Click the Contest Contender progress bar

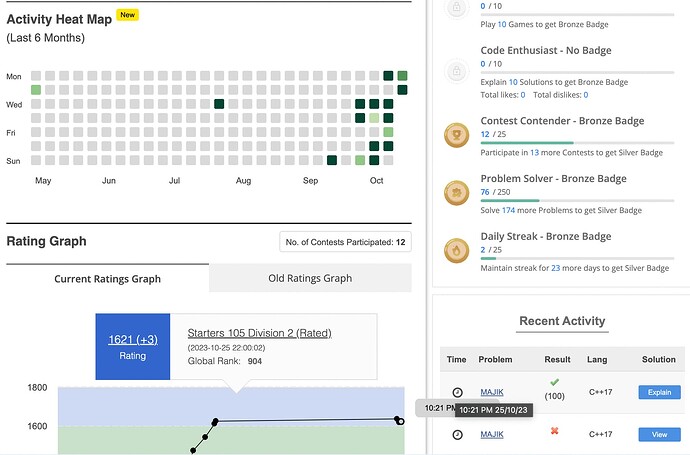coord(577,143)
